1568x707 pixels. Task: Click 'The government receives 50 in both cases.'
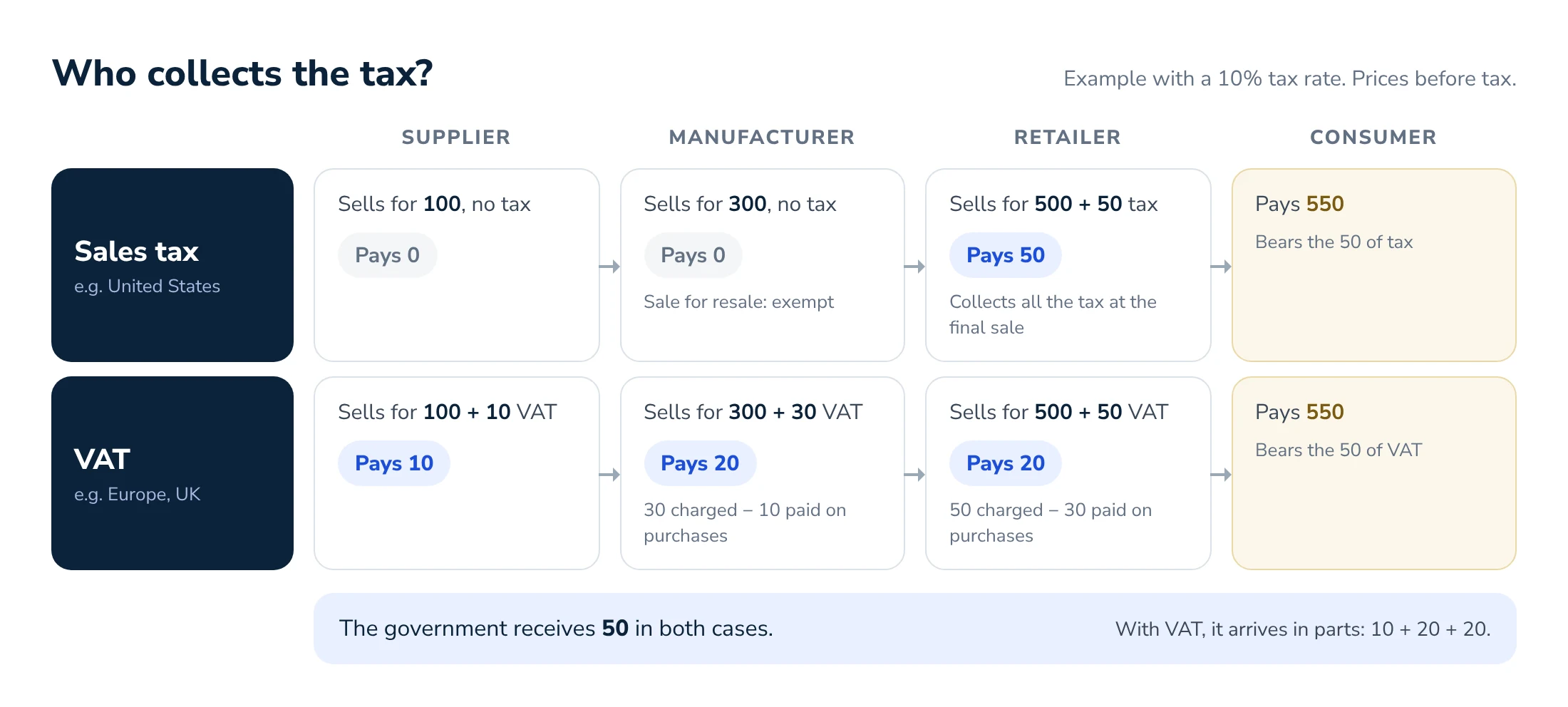click(x=556, y=629)
